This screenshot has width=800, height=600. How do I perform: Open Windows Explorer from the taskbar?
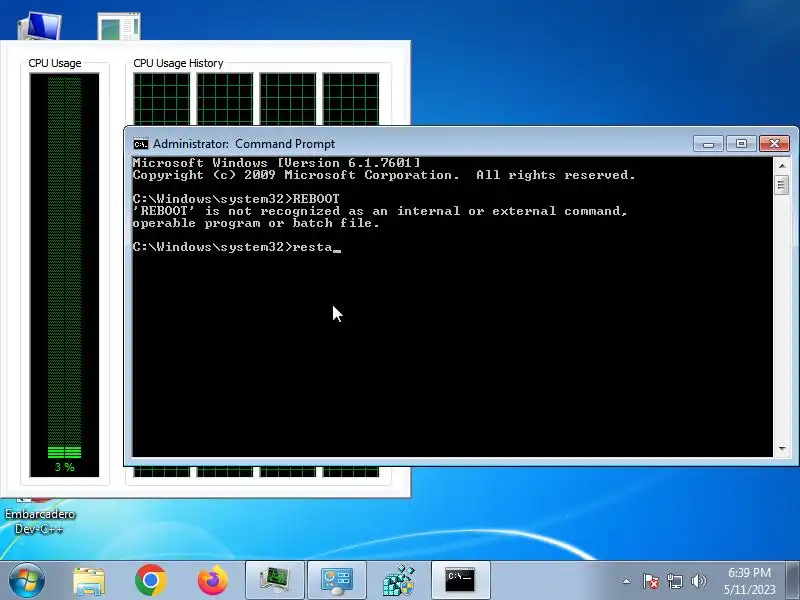(x=89, y=581)
